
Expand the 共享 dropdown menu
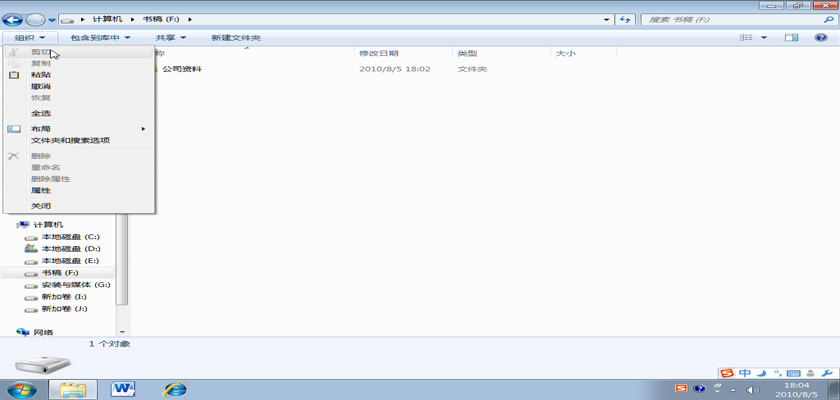tap(170, 38)
